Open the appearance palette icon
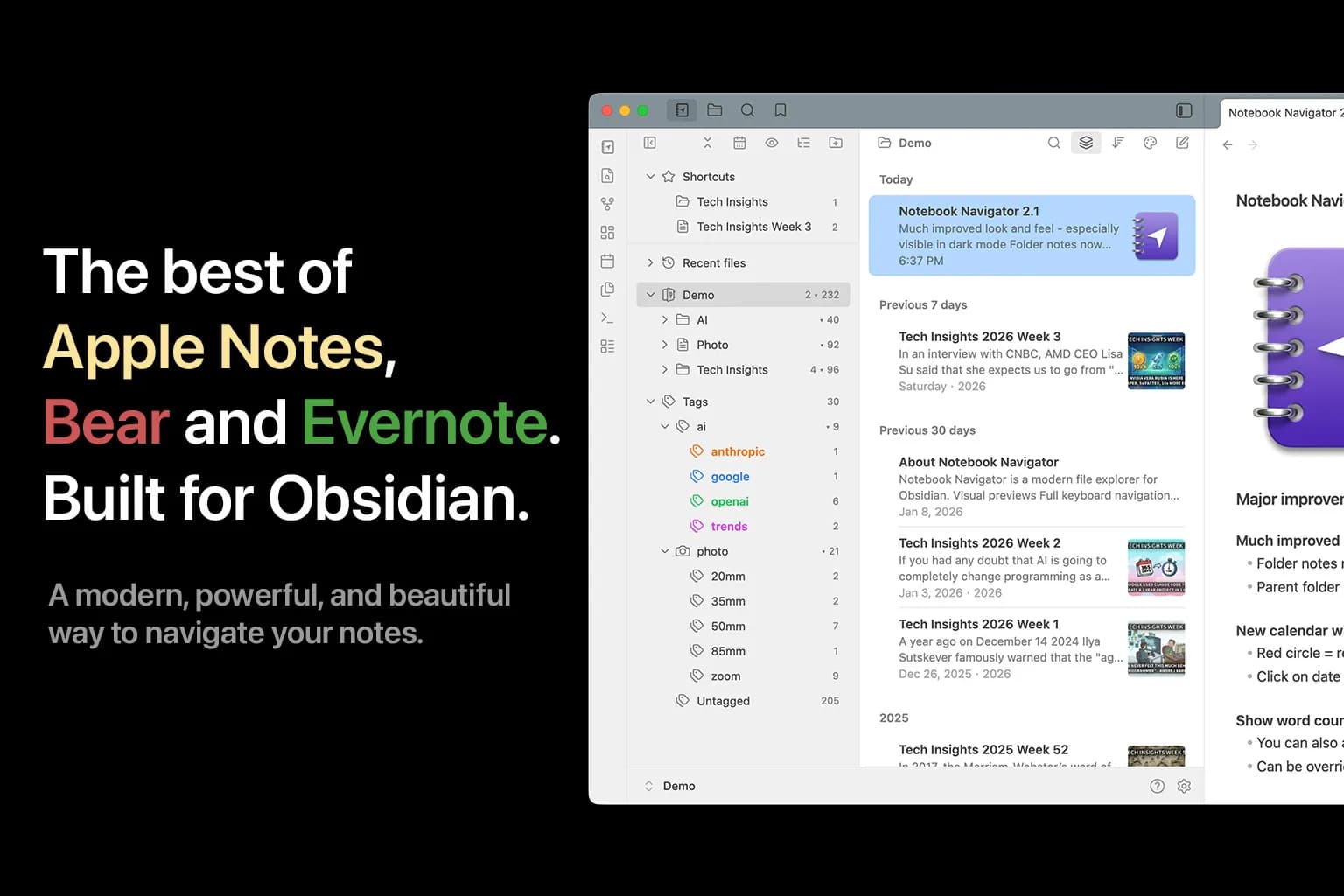 coord(1151,143)
